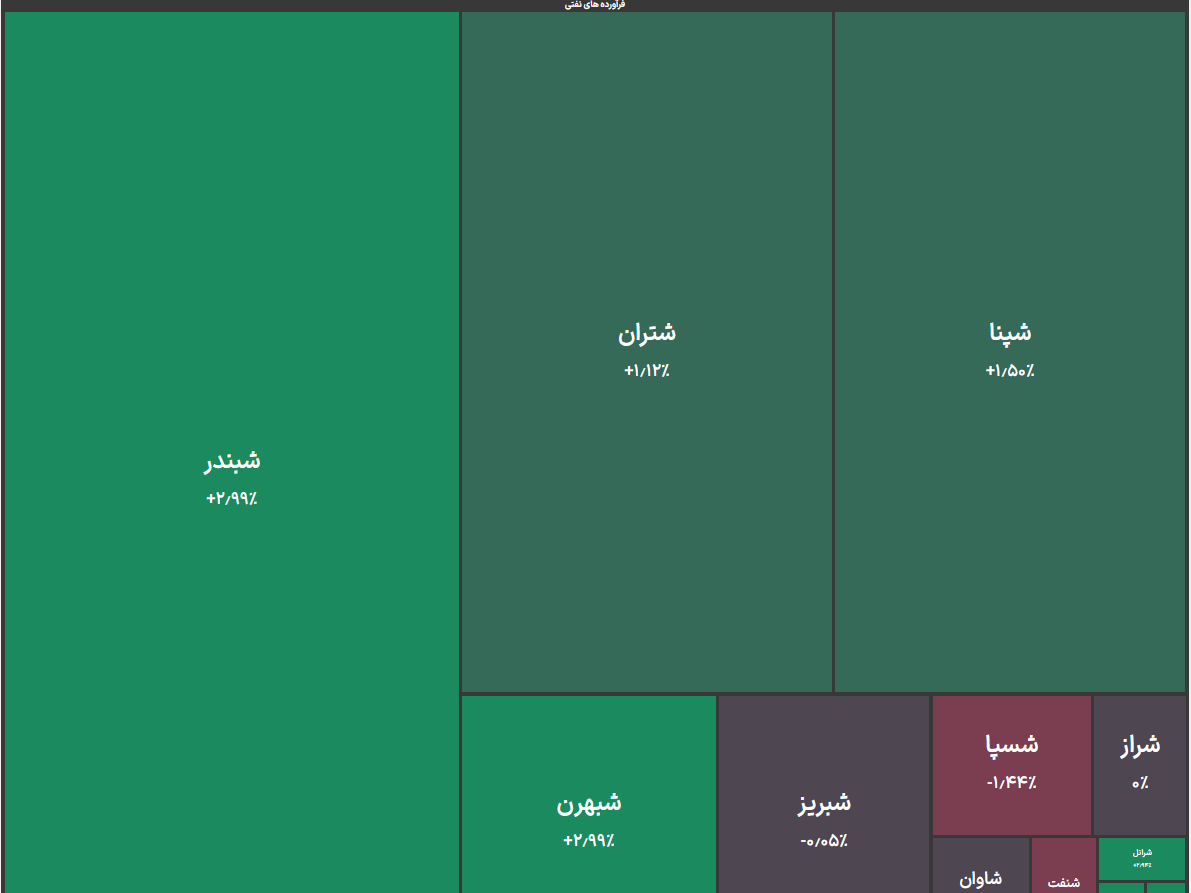Screen dimensions: 1191x893
Task: Click the شپنا ticker name text
Action: (1009, 333)
